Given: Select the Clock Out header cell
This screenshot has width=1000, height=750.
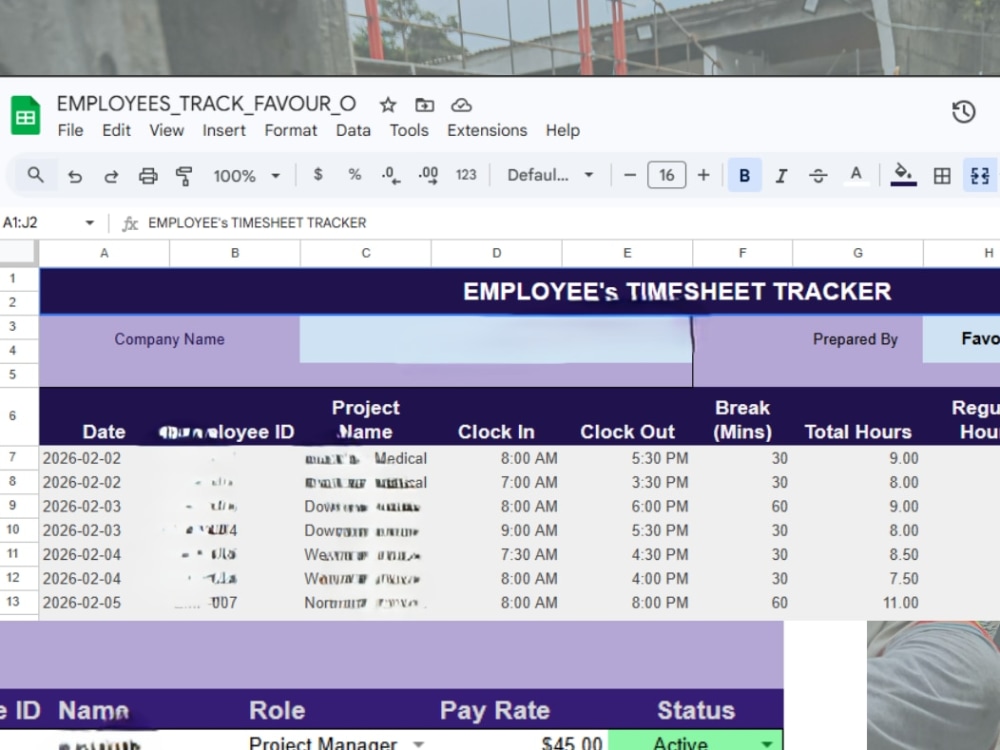Looking at the screenshot, I should 628,416.
